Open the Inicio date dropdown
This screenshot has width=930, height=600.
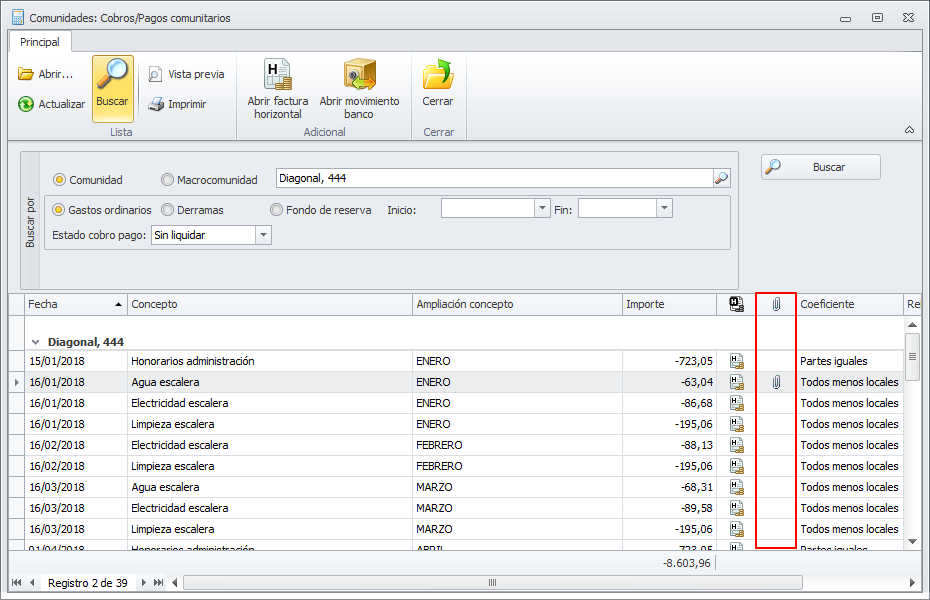[543, 209]
